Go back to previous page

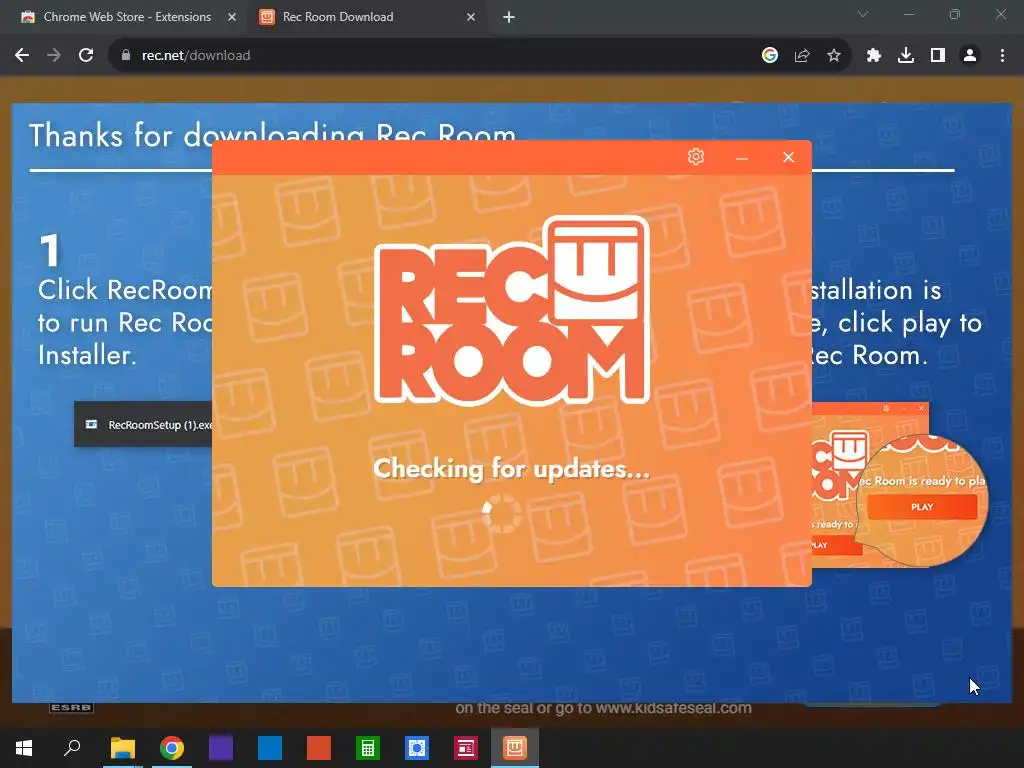pos(22,56)
